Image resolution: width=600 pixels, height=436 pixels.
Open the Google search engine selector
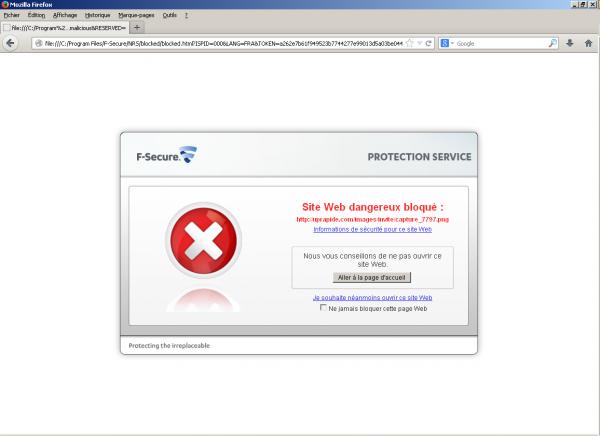point(447,43)
